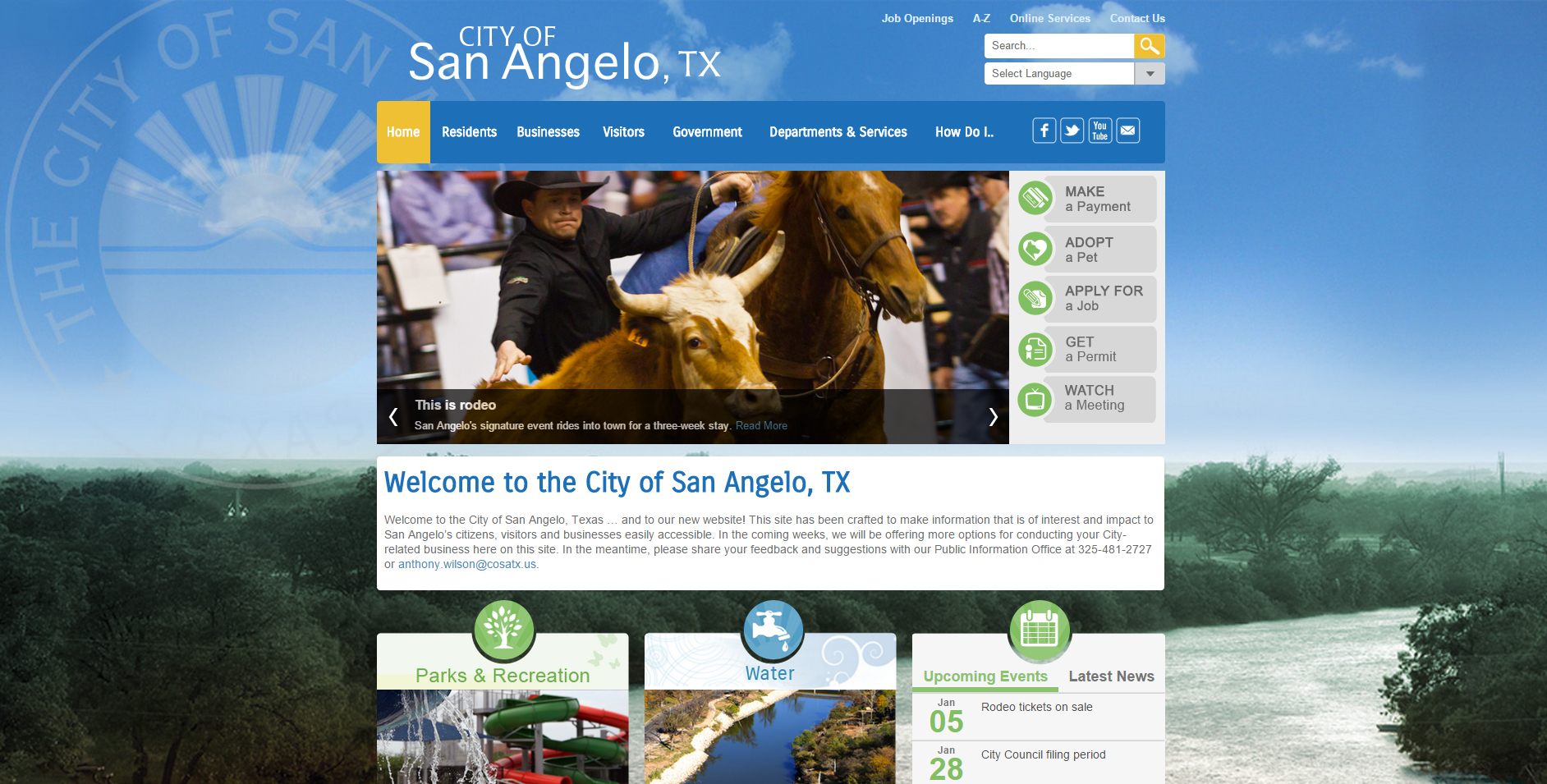Click the Watch a Meeting TV icon
The image size is (1547, 784).
(x=1035, y=400)
